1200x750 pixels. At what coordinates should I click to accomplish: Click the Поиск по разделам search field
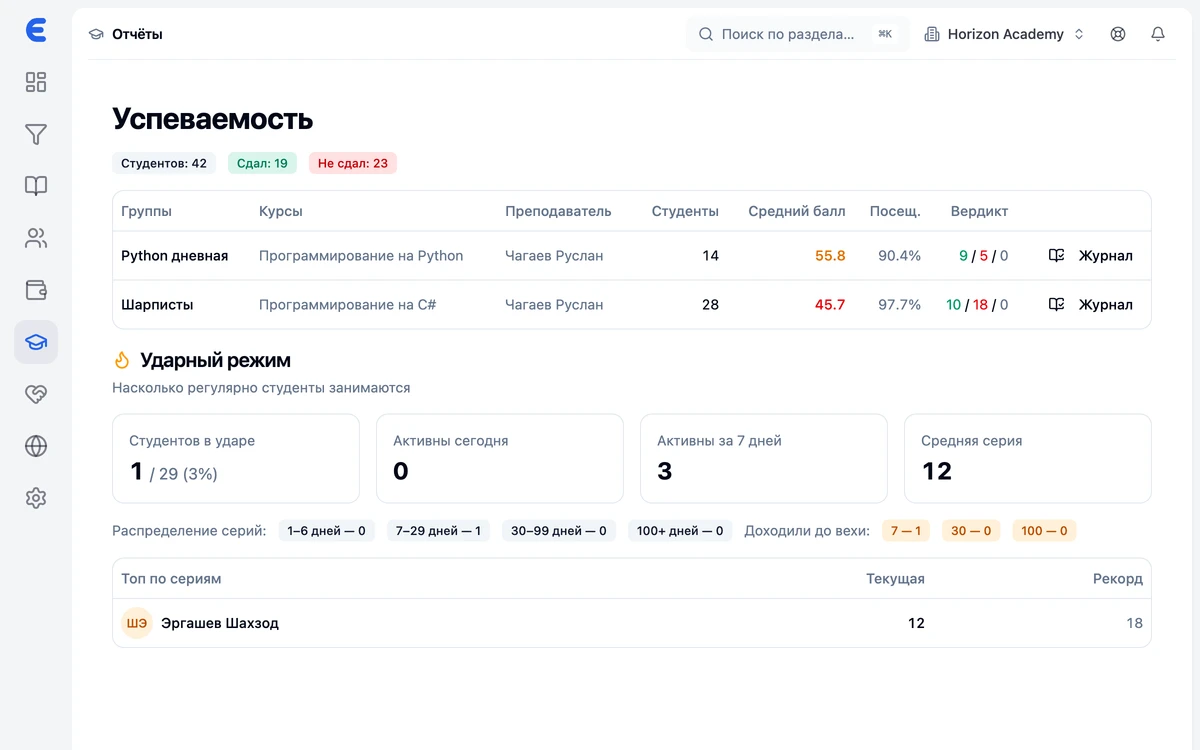tap(798, 34)
